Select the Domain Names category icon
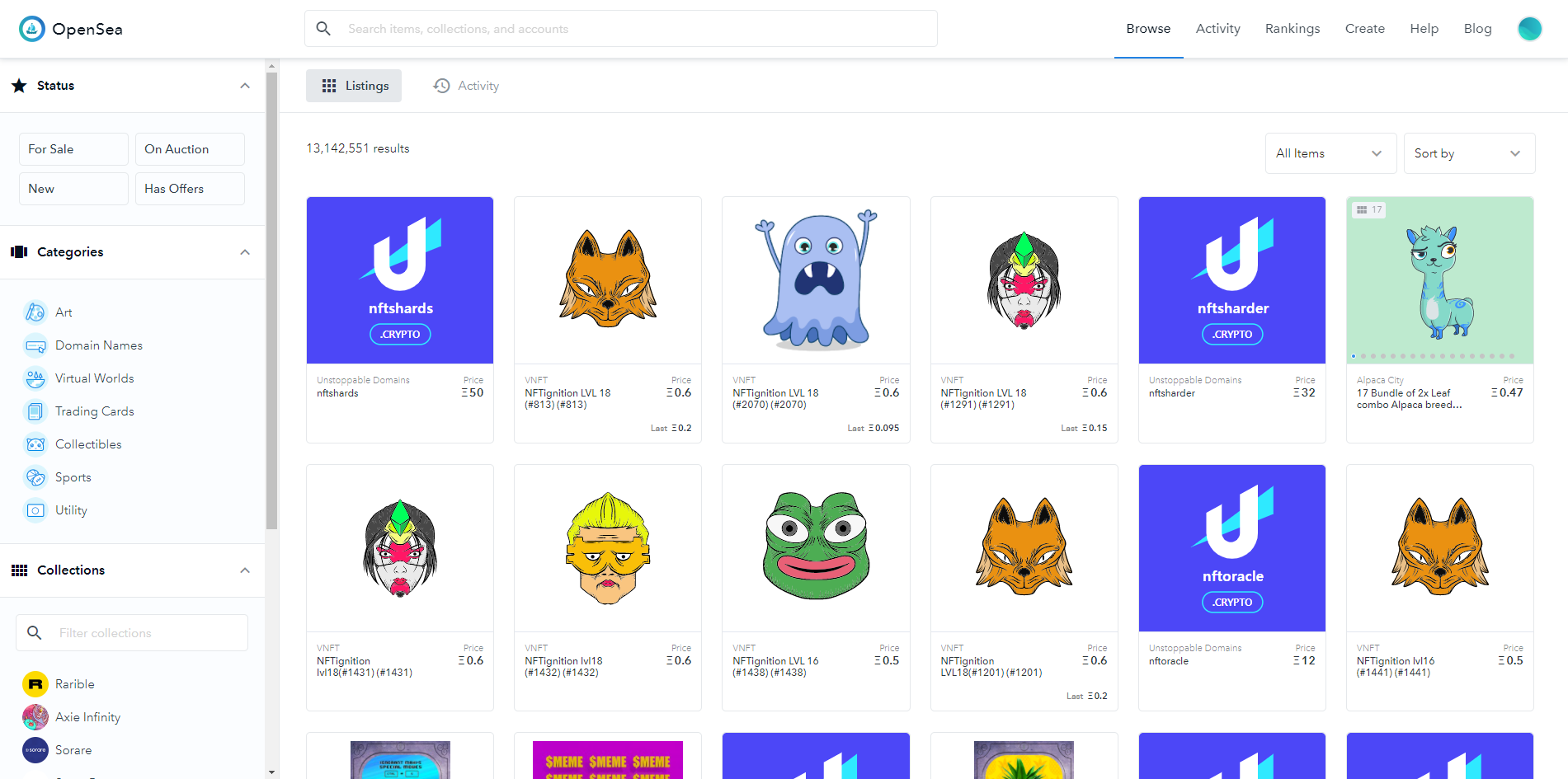The image size is (1568, 779). (35, 345)
